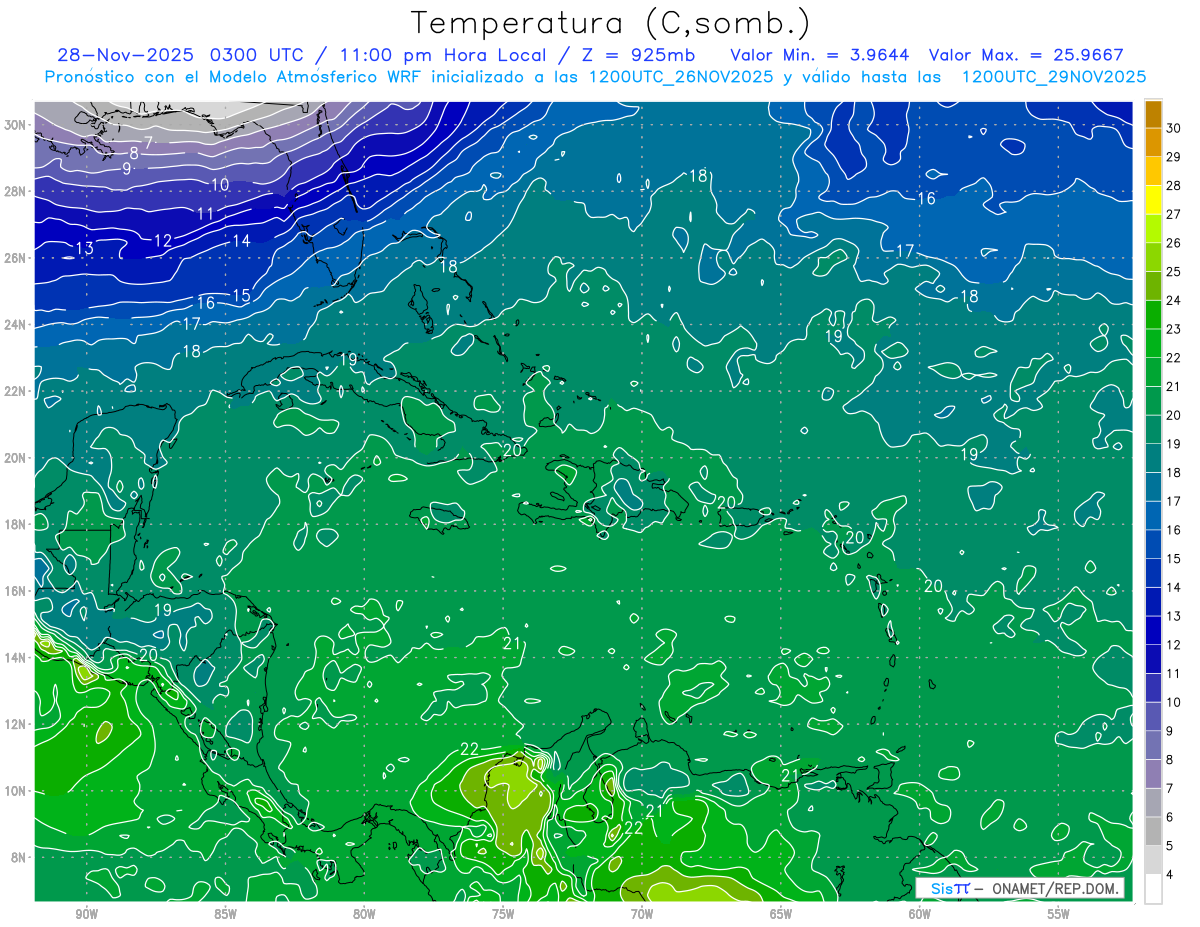Click the teal legend band between 18 and 19

(1153, 458)
